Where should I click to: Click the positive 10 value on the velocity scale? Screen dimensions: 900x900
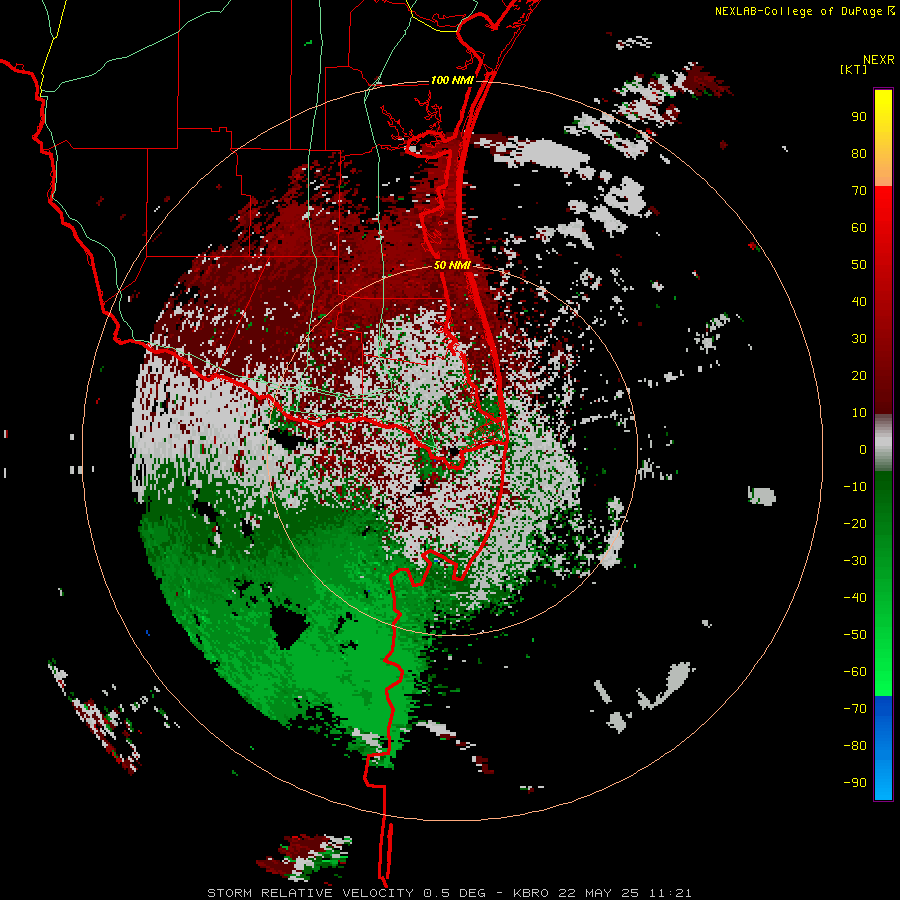click(x=859, y=413)
